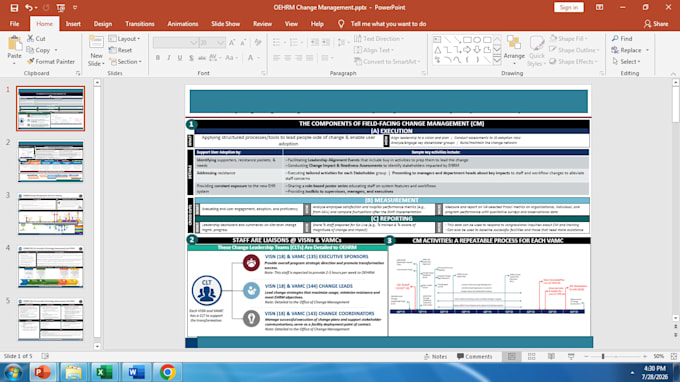Open the Layout dropdown

(x=124, y=39)
